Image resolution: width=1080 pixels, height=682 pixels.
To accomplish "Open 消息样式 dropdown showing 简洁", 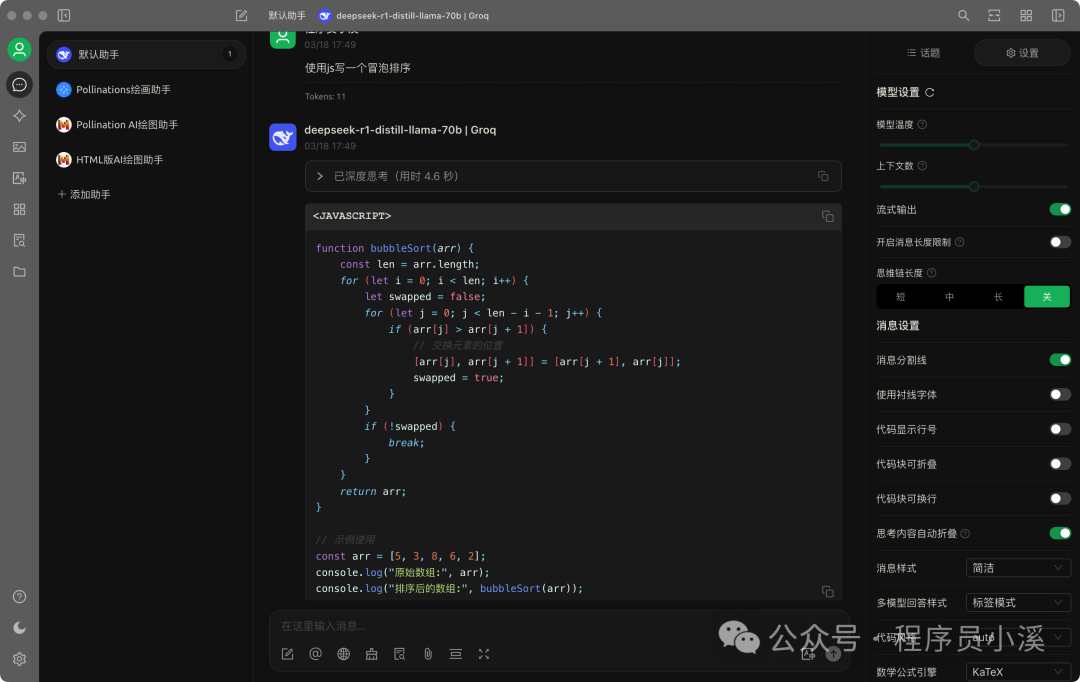I will (x=1018, y=568).
